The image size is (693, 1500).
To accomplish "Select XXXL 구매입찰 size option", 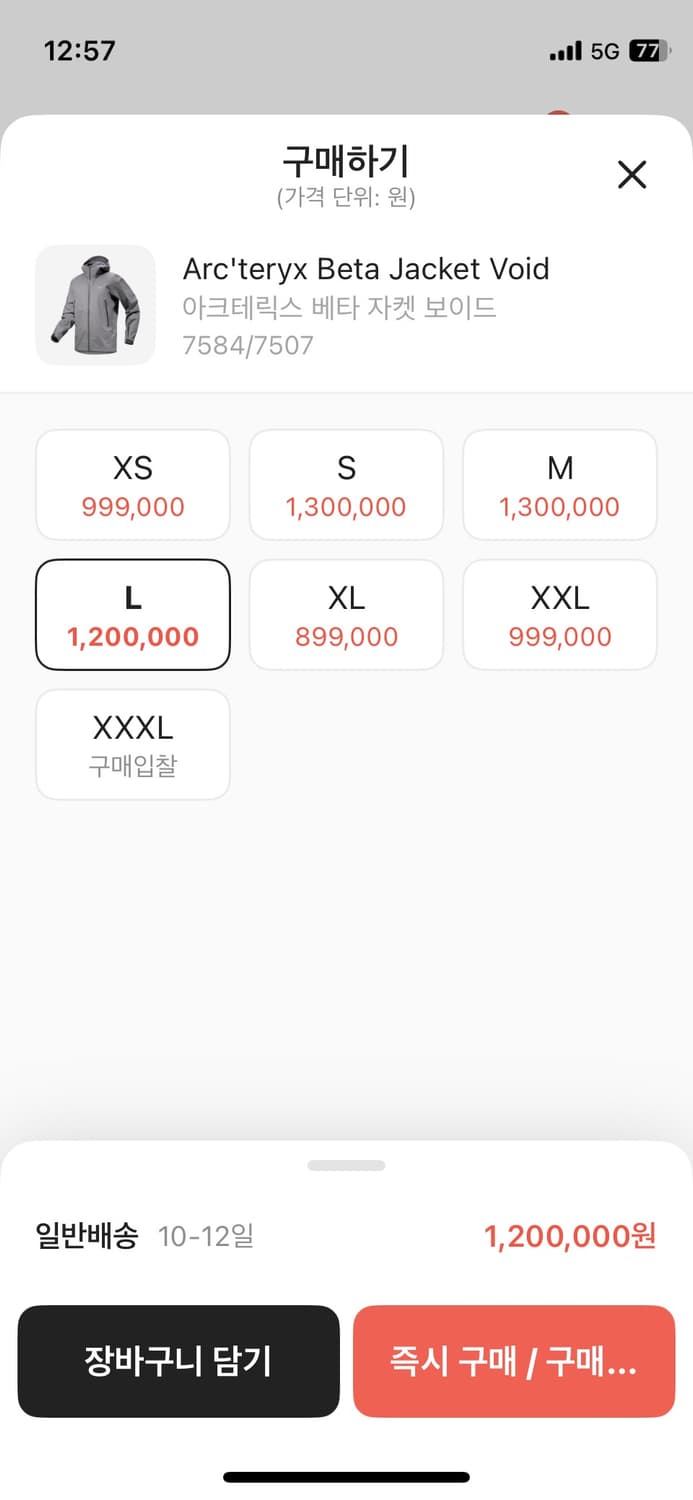I will (x=133, y=745).
